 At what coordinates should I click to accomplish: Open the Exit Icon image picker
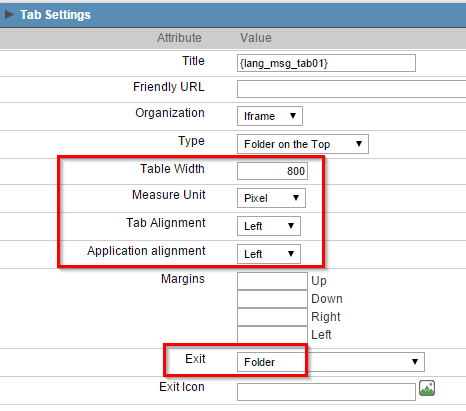427,388
